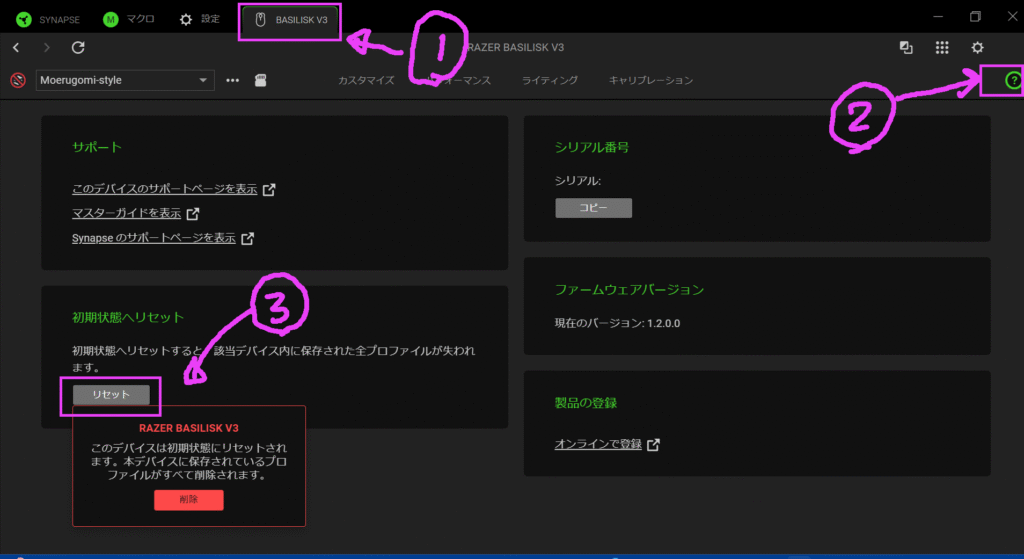Click the シリアル: label
This screenshot has width=1024, height=559.
578,181
